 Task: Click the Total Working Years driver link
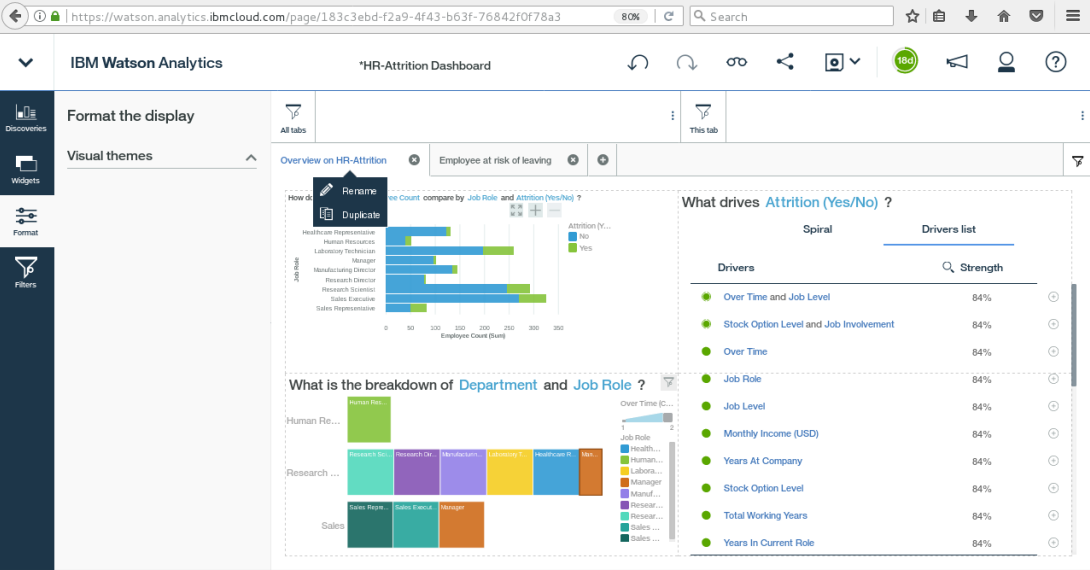765,515
